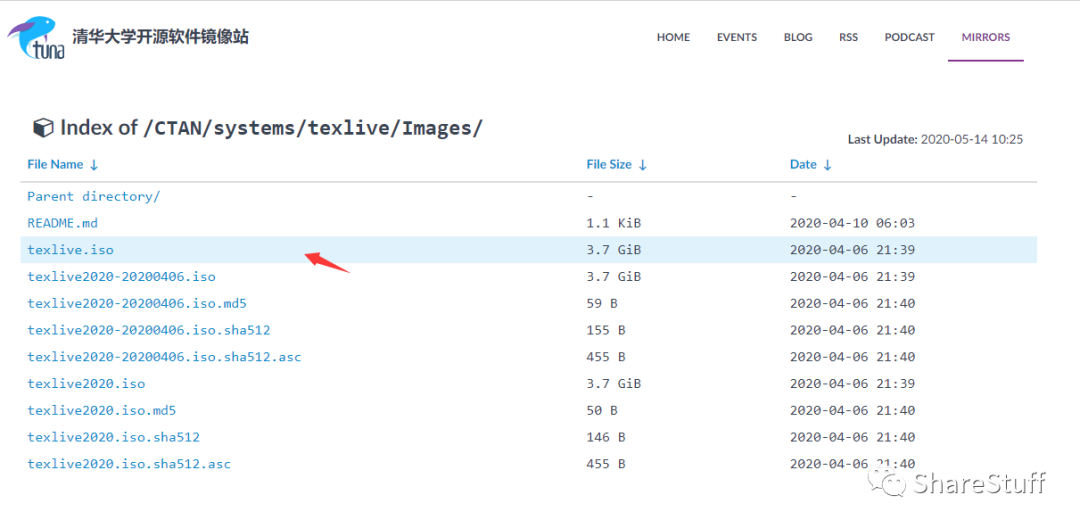Click the 59 B file size cell
Viewport: 1080px width, 528px height.
pos(602,304)
